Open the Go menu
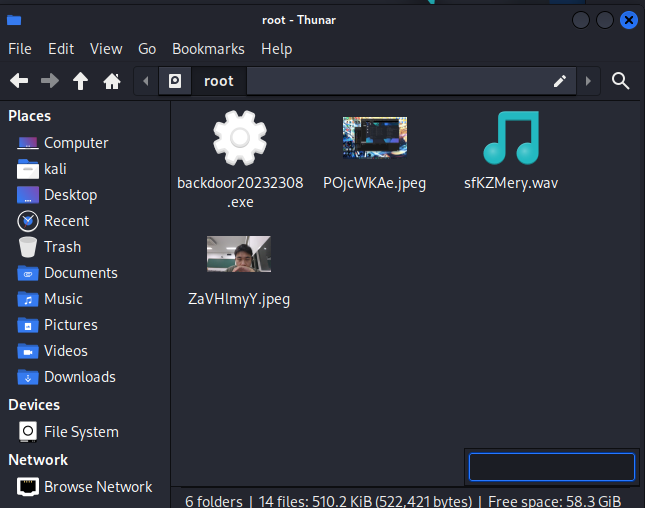Viewport: 645px width, 508px height. click(147, 49)
